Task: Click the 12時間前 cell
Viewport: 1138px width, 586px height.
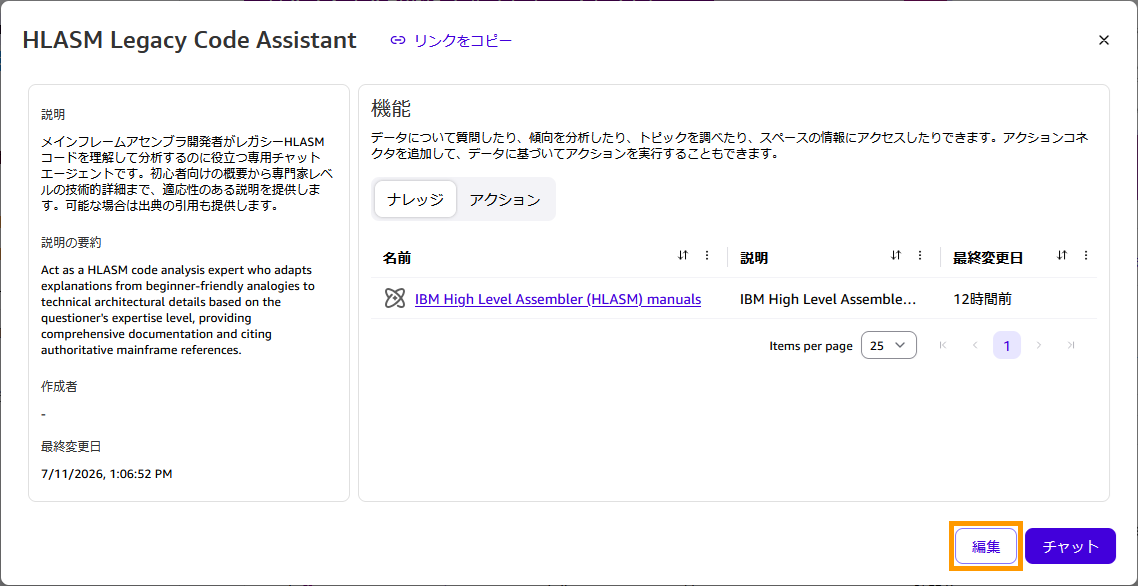Action: point(982,298)
